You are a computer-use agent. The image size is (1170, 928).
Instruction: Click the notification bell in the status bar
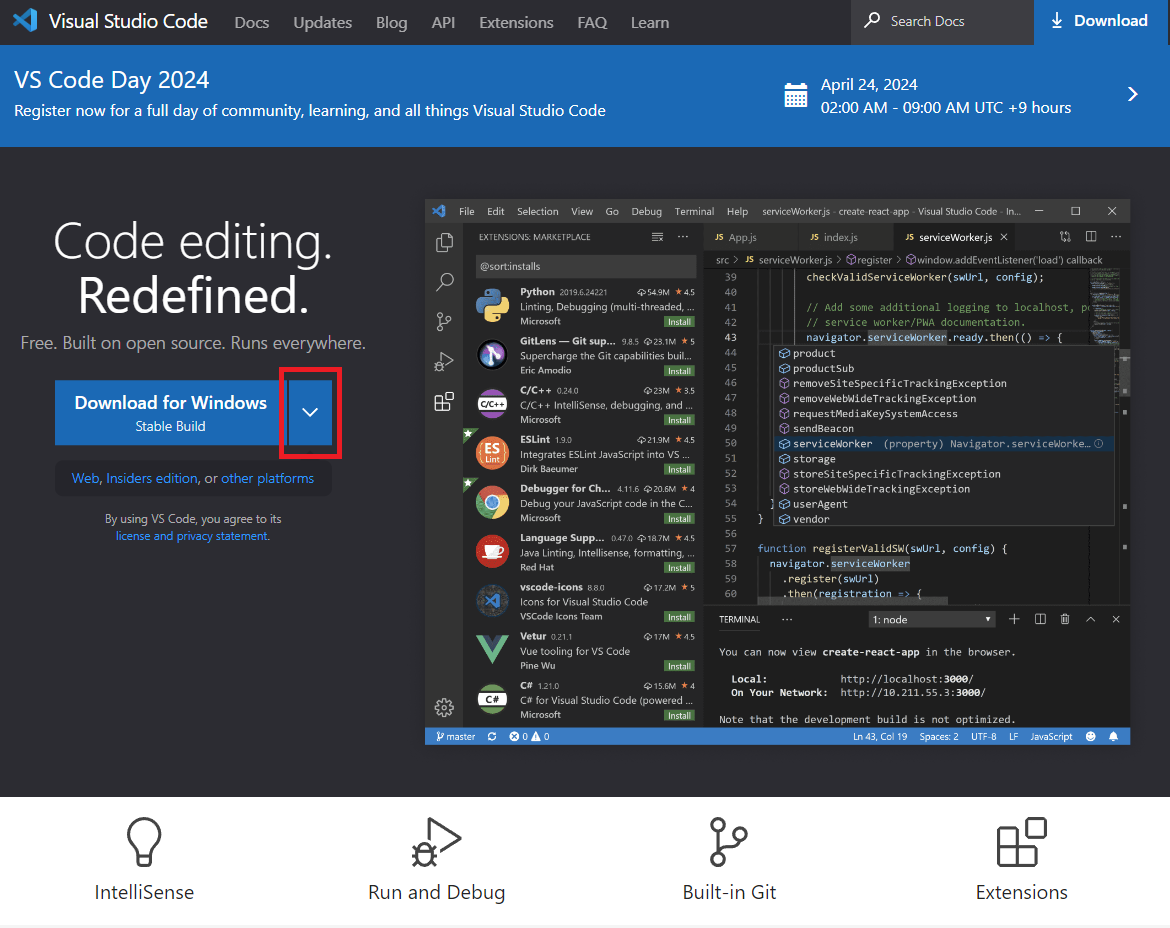pos(1113,736)
